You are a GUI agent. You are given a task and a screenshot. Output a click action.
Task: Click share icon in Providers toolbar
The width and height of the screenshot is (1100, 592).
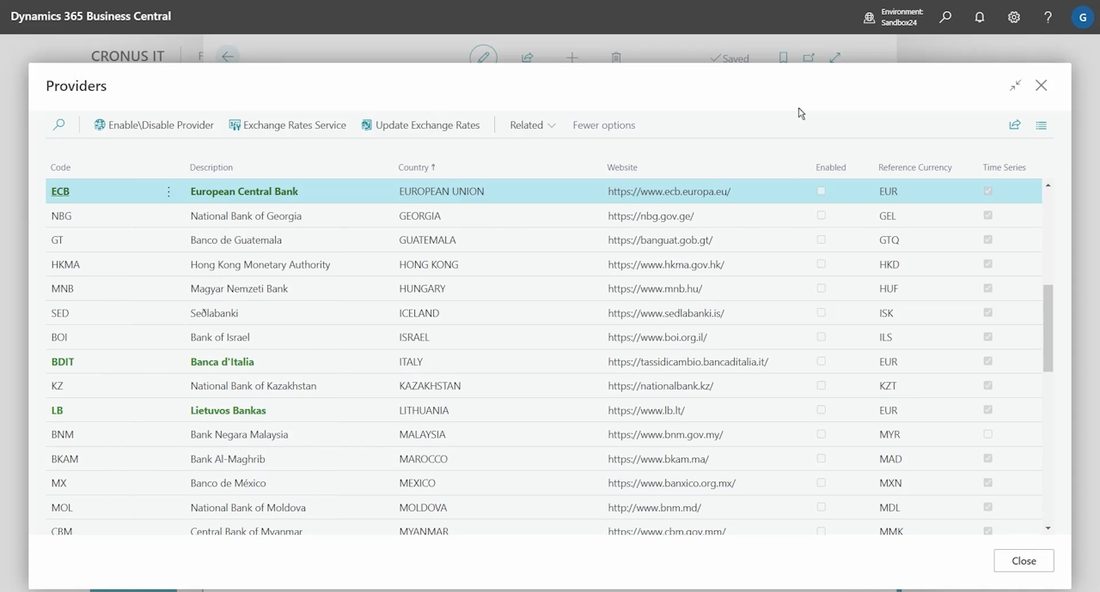click(x=1014, y=125)
